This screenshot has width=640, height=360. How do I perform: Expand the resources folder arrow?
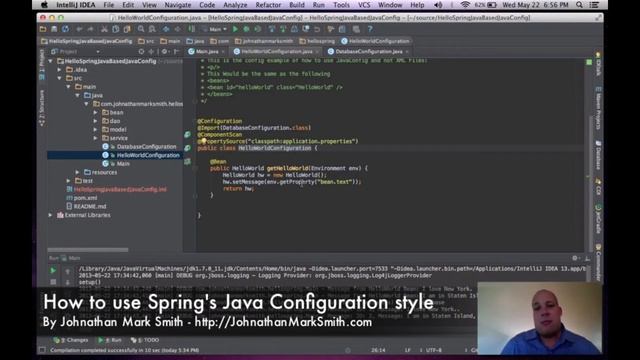(78, 172)
